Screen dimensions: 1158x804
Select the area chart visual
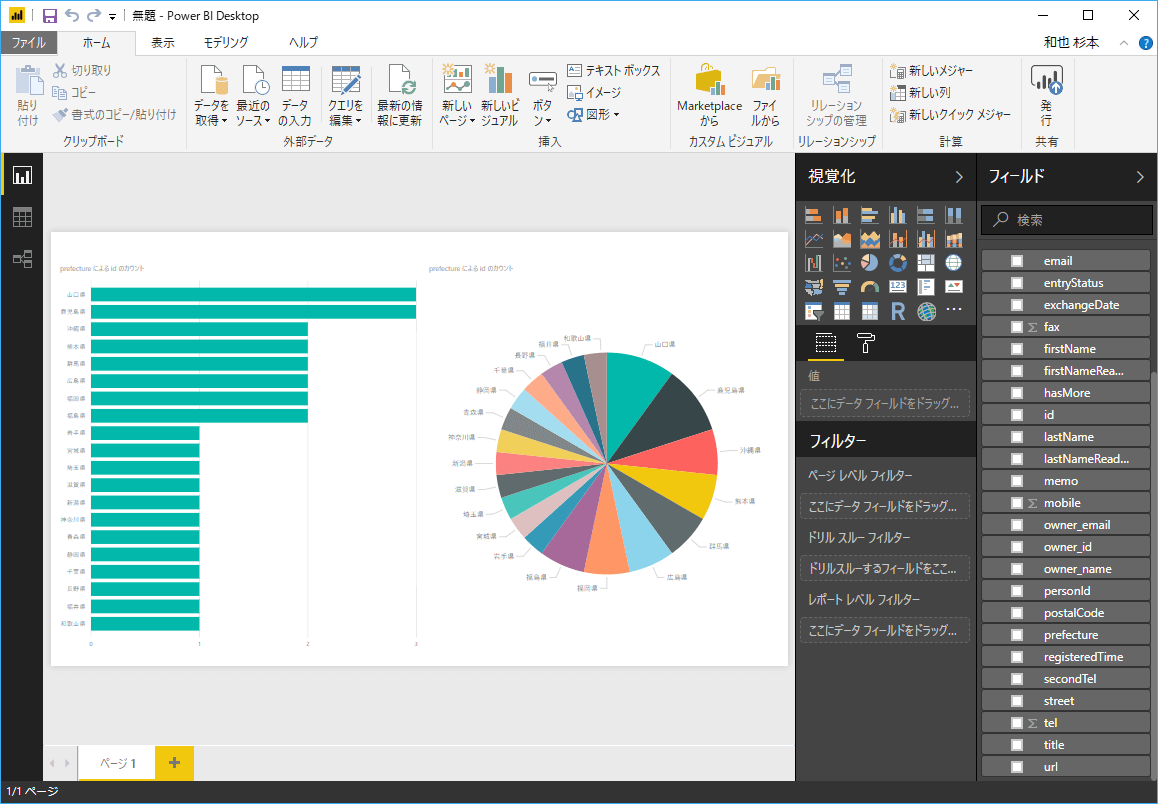click(841, 239)
